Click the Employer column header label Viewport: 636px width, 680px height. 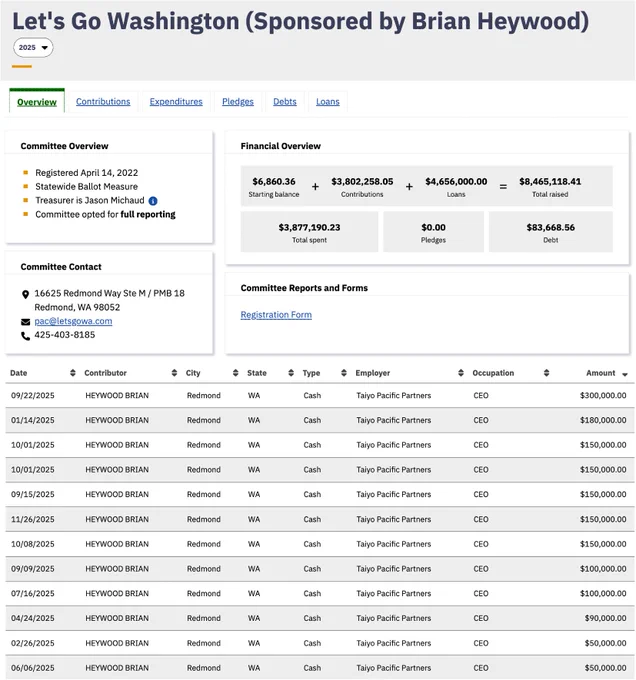[373, 373]
